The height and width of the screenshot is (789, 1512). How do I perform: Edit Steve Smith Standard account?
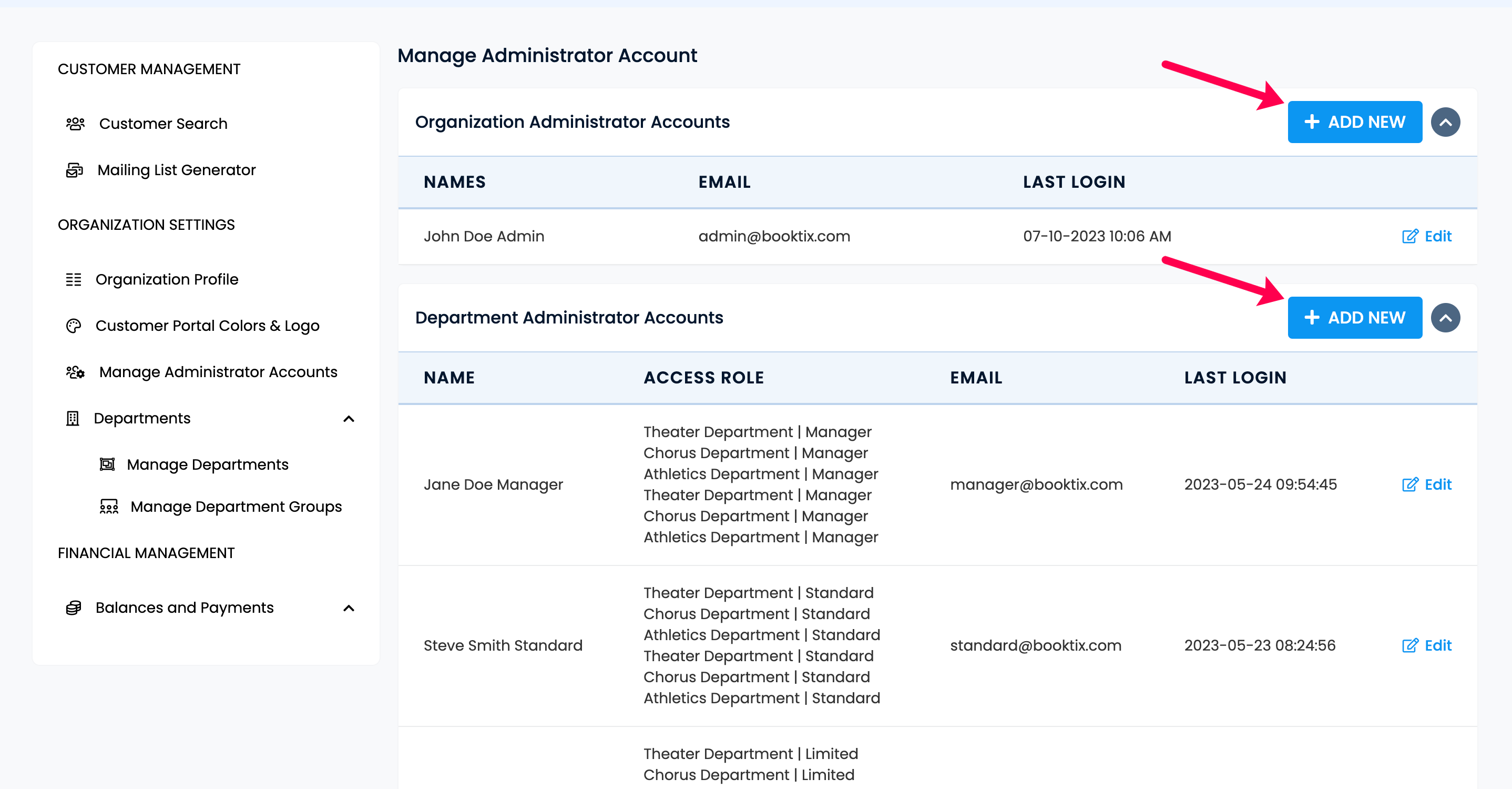(1427, 646)
